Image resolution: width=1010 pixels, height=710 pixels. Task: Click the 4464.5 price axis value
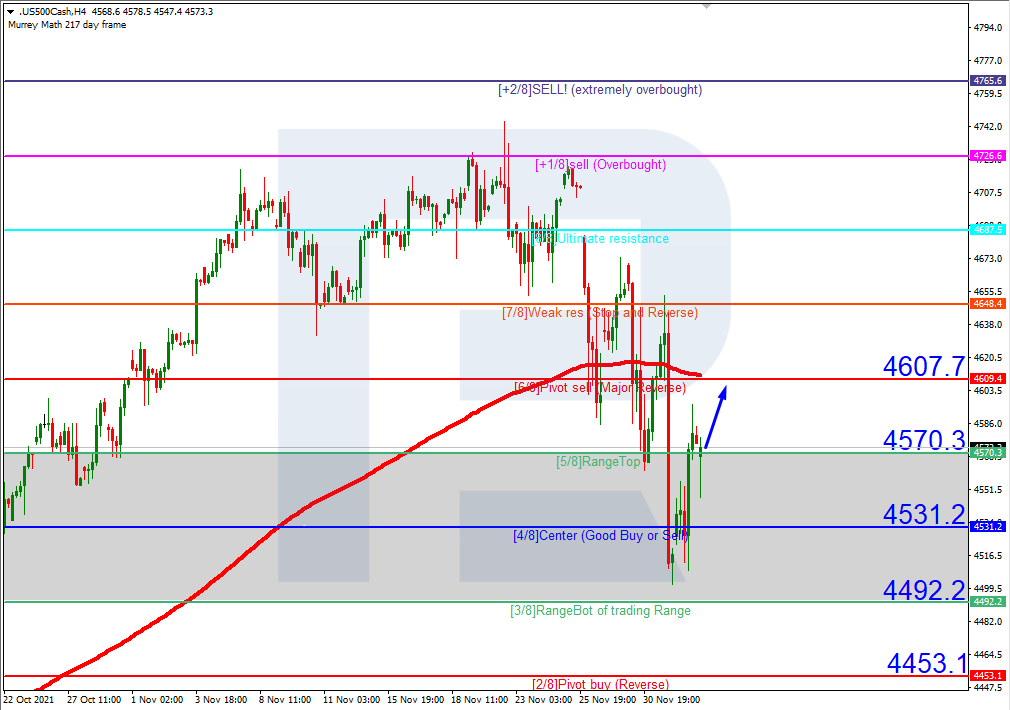click(988, 655)
